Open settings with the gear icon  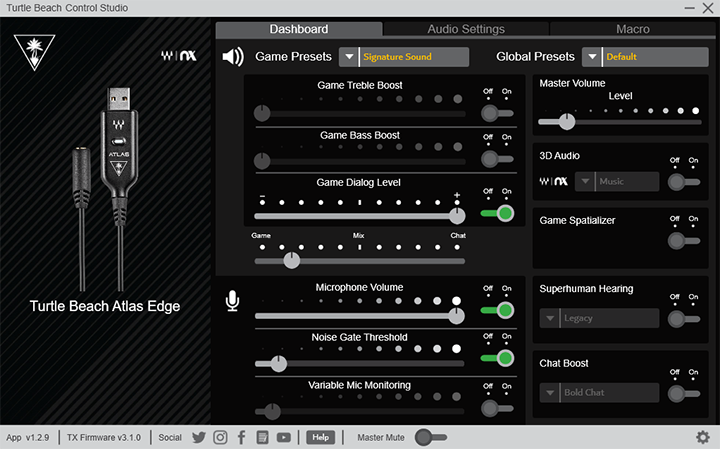702,437
